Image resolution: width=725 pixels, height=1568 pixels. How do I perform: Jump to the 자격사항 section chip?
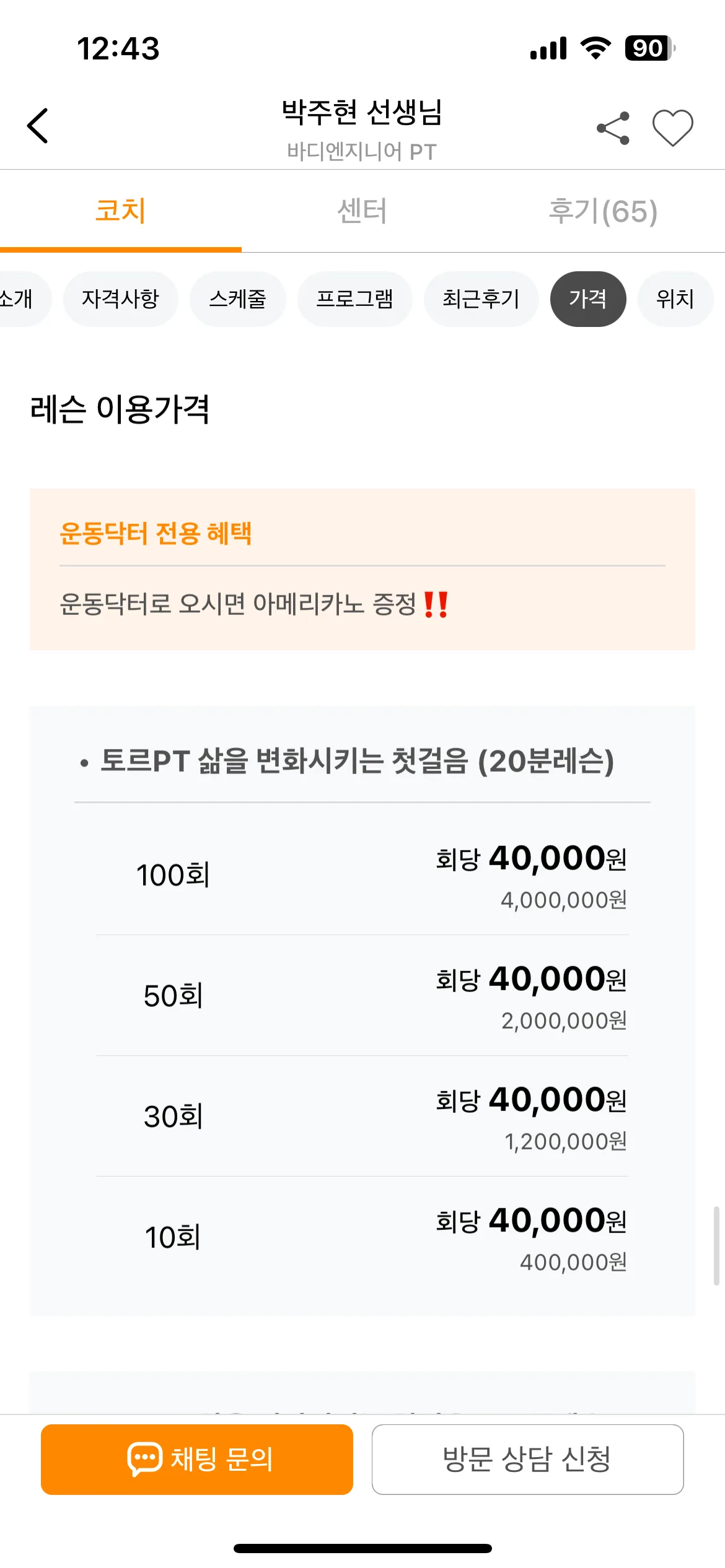point(121,299)
